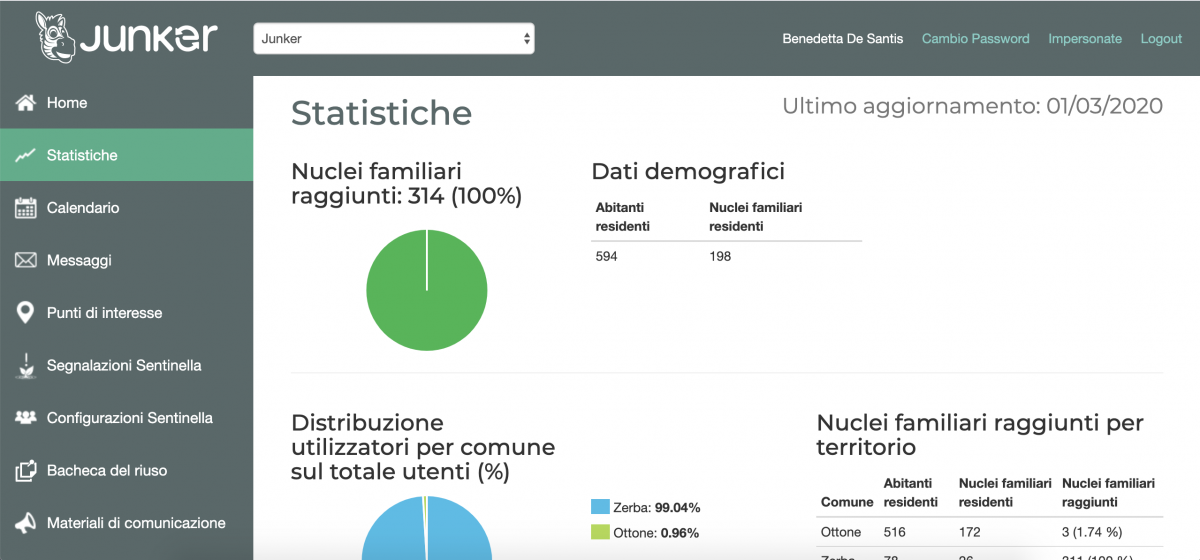The height and width of the screenshot is (560, 1200).
Task: Click the Statistiche page heading
Action: tap(381, 113)
